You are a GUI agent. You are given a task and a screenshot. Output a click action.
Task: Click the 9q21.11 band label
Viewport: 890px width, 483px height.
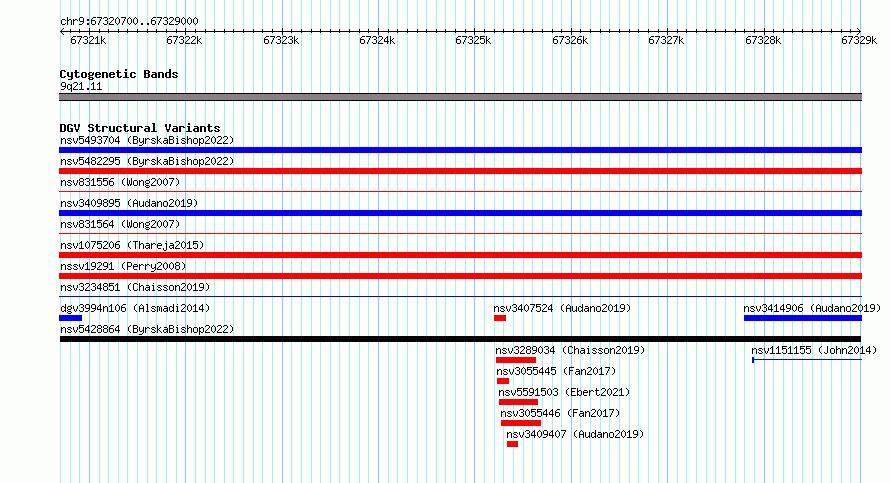81,86
